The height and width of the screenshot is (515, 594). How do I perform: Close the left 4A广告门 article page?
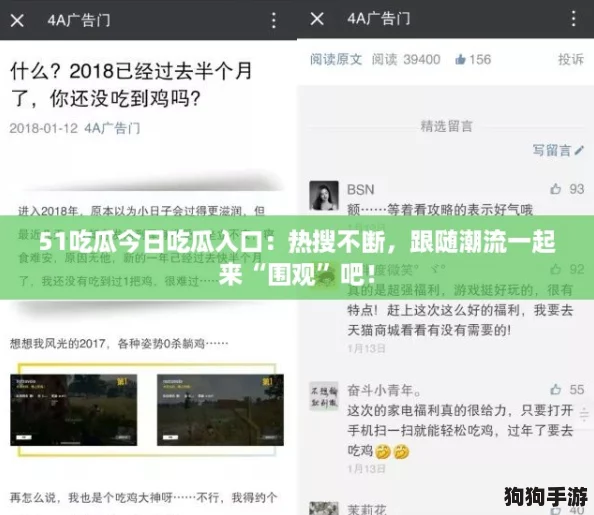tap(17, 20)
